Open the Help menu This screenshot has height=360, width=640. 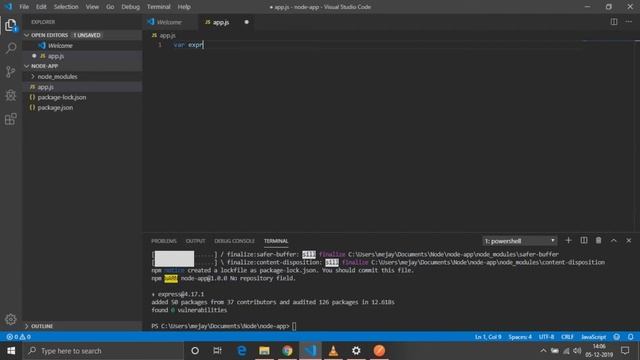tap(184, 7)
